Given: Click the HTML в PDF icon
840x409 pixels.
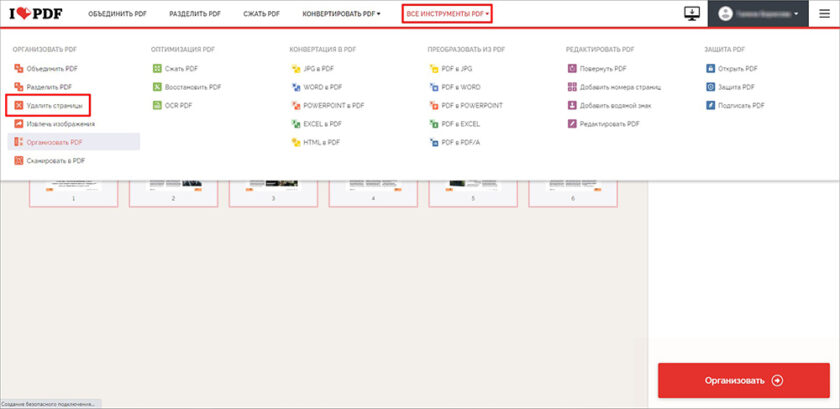Looking at the screenshot, I should tap(296, 142).
